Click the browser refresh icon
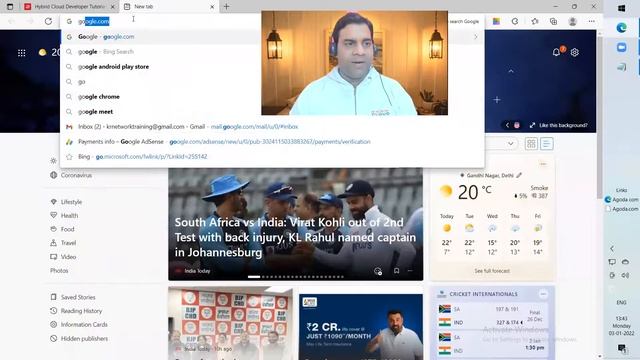The height and width of the screenshot is (360, 640). click(48, 21)
